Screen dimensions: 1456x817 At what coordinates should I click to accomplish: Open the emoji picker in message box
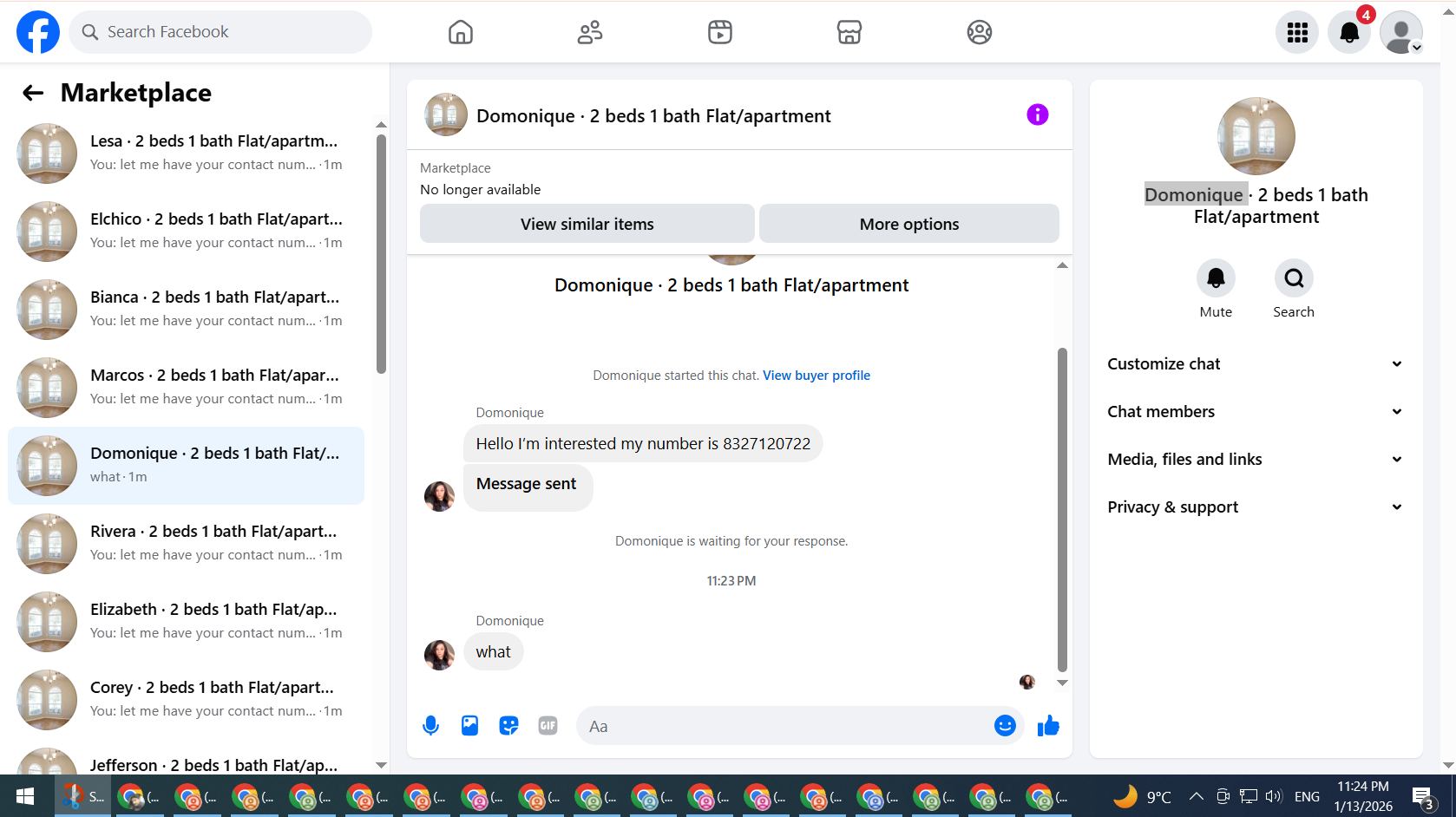(x=1005, y=726)
